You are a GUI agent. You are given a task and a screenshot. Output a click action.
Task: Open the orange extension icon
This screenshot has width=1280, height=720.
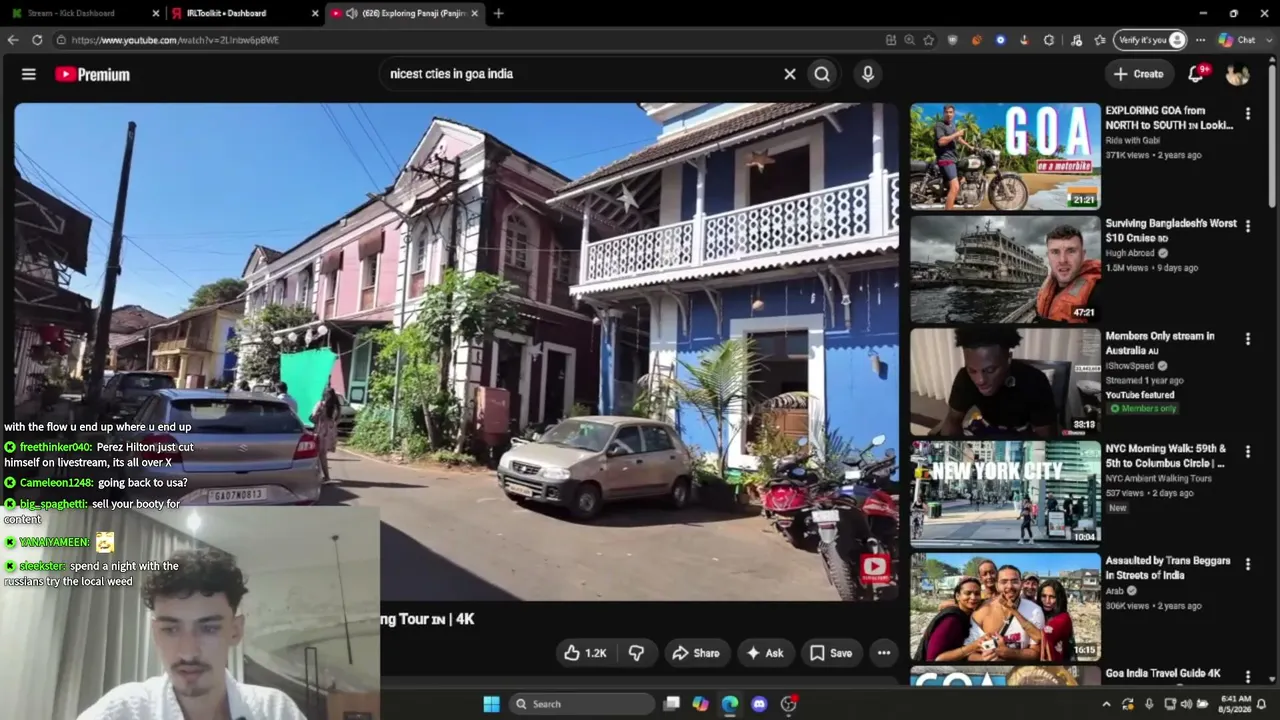(977, 40)
